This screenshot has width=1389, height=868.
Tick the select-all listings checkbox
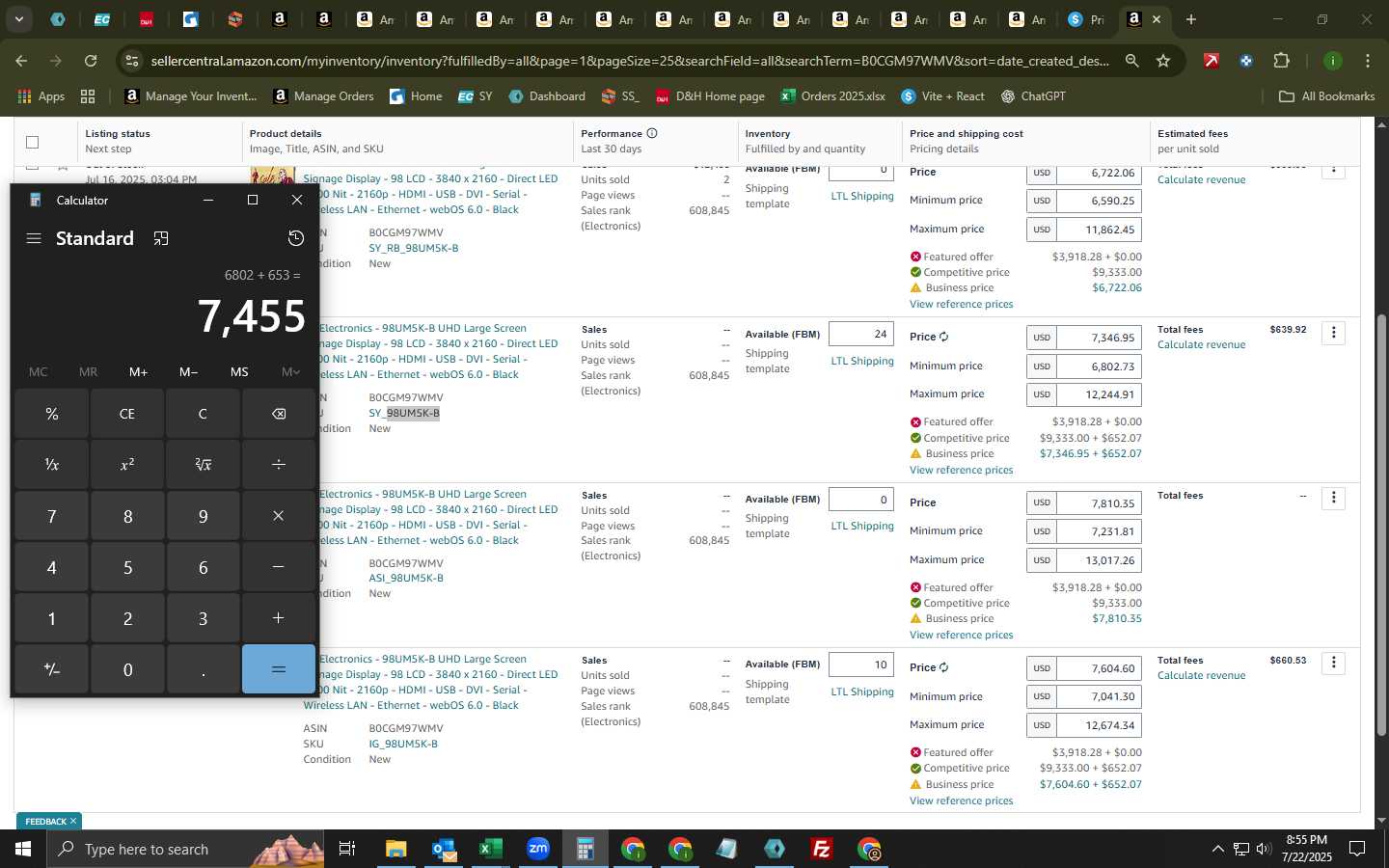[32, 142]
